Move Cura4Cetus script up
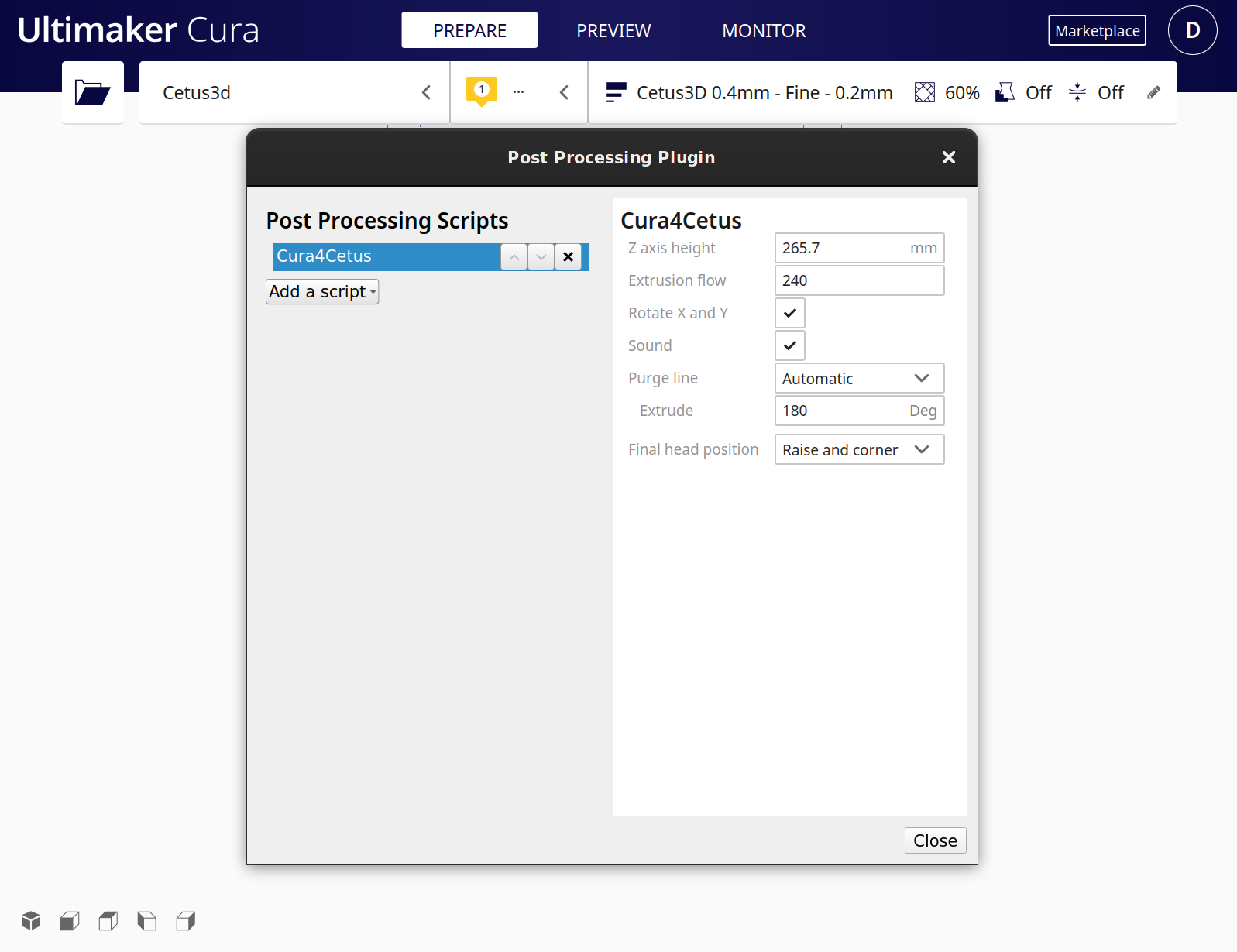 pos(514,257)
